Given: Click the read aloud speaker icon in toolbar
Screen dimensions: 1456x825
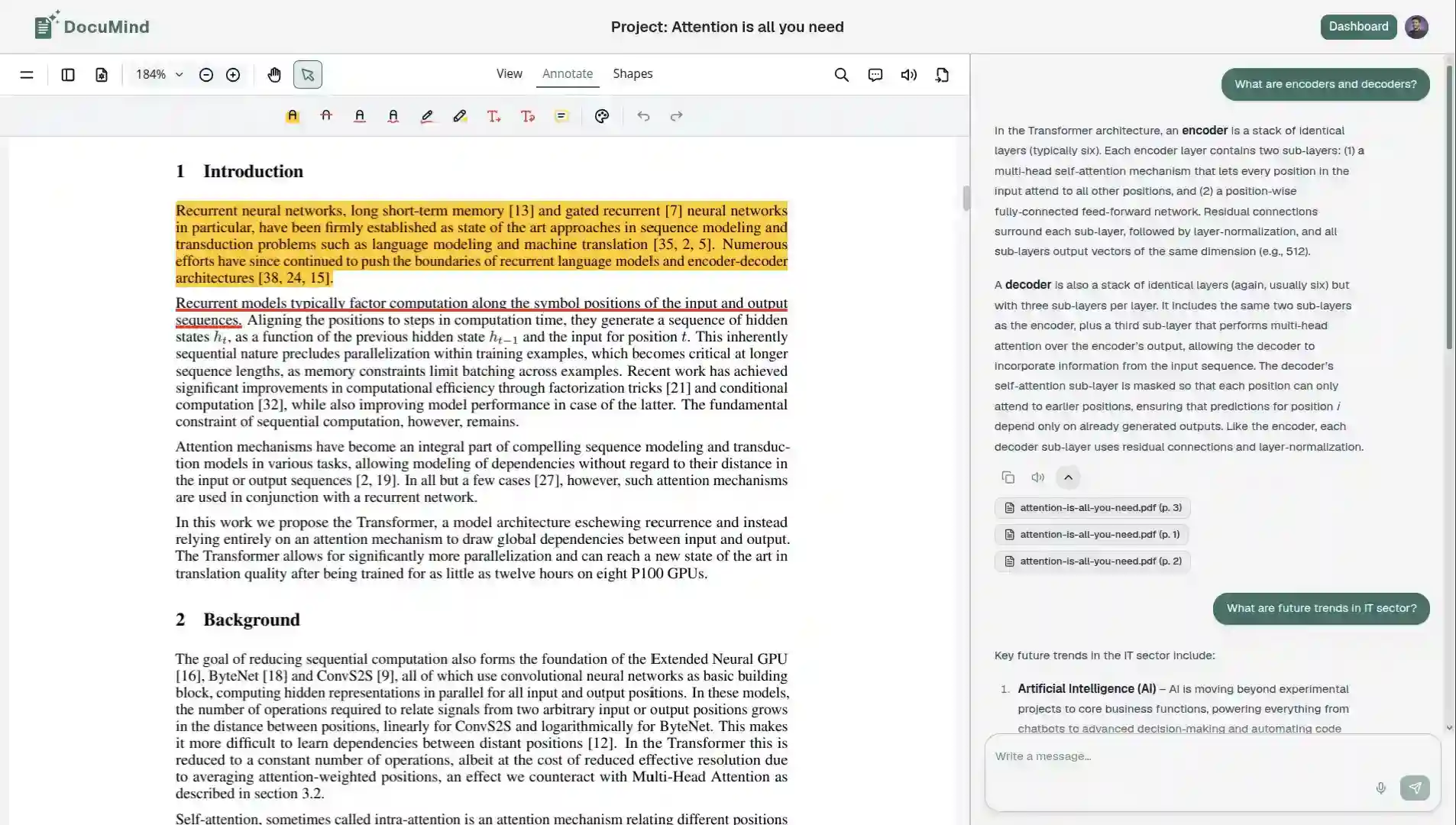Looking at the screenshot, I should click(x=909, y=75).
